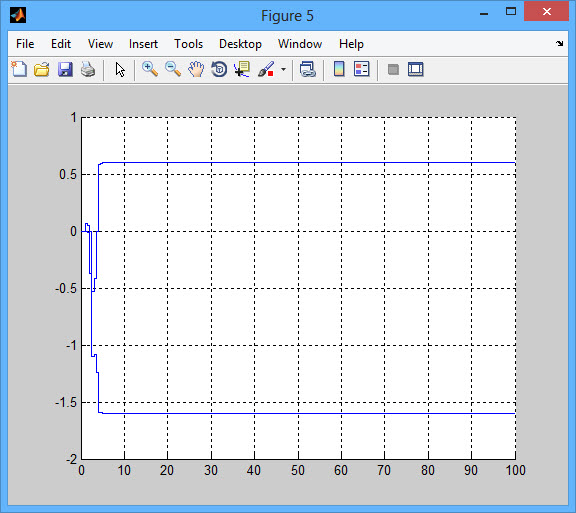
Task: Open file with the folder icon
Action: (42, 69)
